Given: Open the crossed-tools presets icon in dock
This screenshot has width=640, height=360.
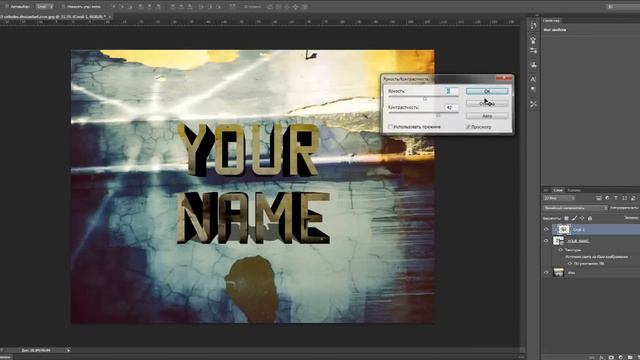Looking at the screenshot, I should [533, 104].
